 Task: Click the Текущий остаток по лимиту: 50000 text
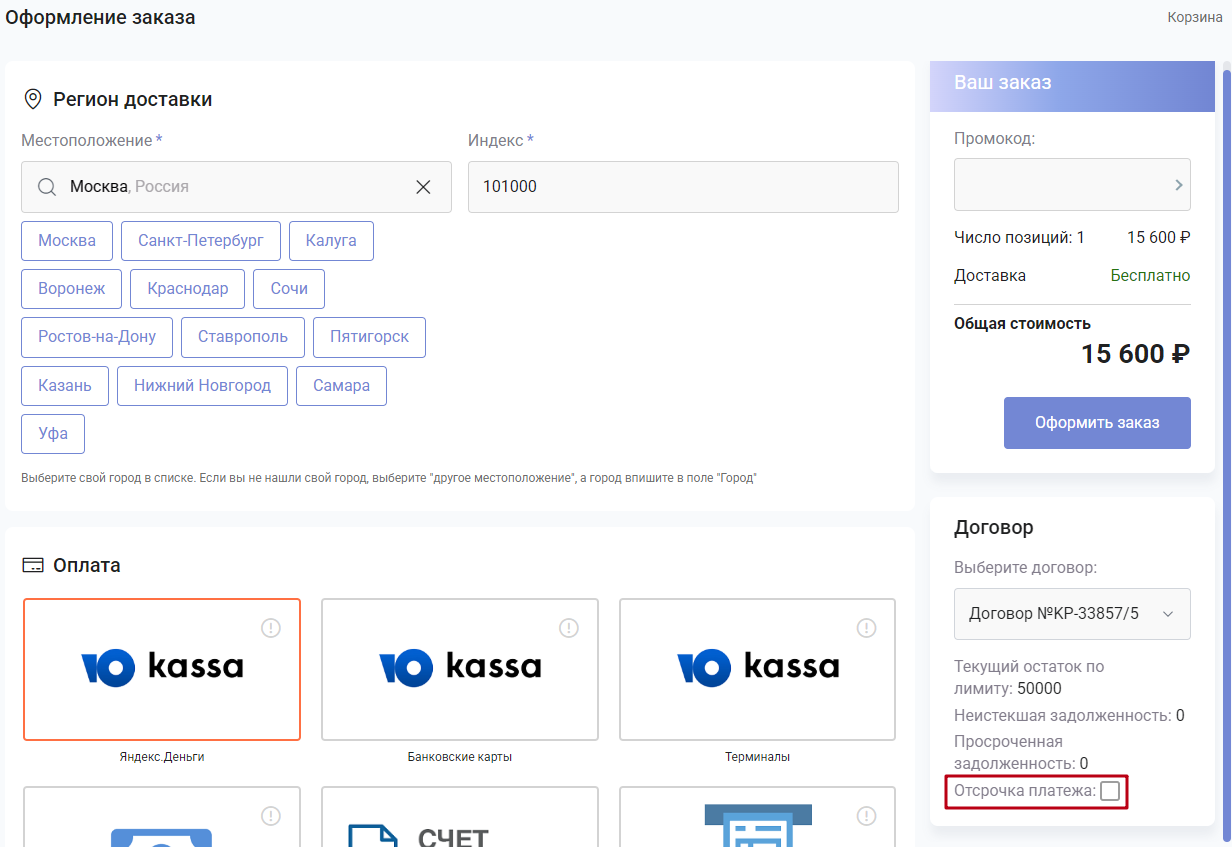pos(1029,677)
